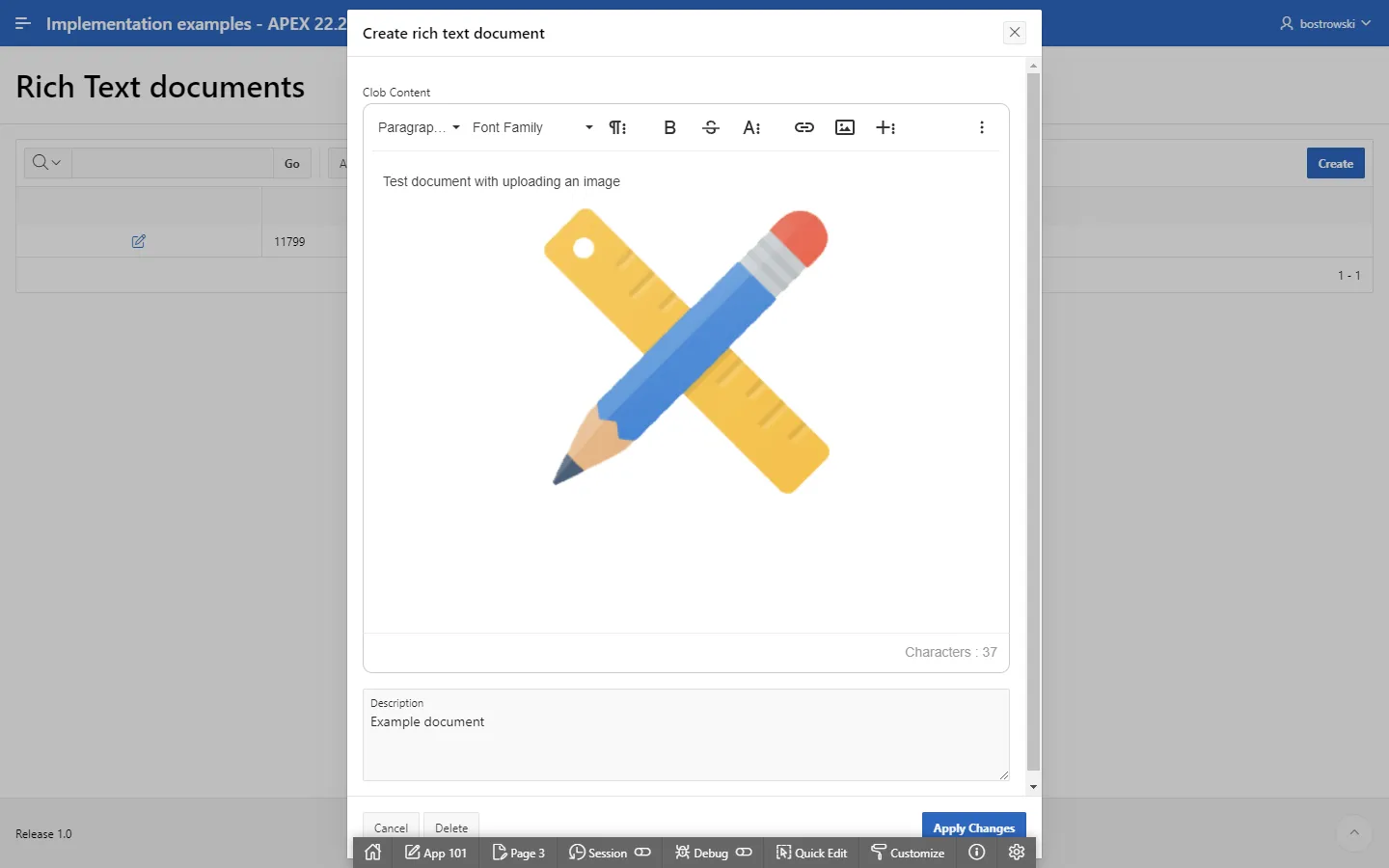This screenshot has width=1389, height=868.
Task: Click the edit pencil icon for row 11799
Action: (139, 241)
